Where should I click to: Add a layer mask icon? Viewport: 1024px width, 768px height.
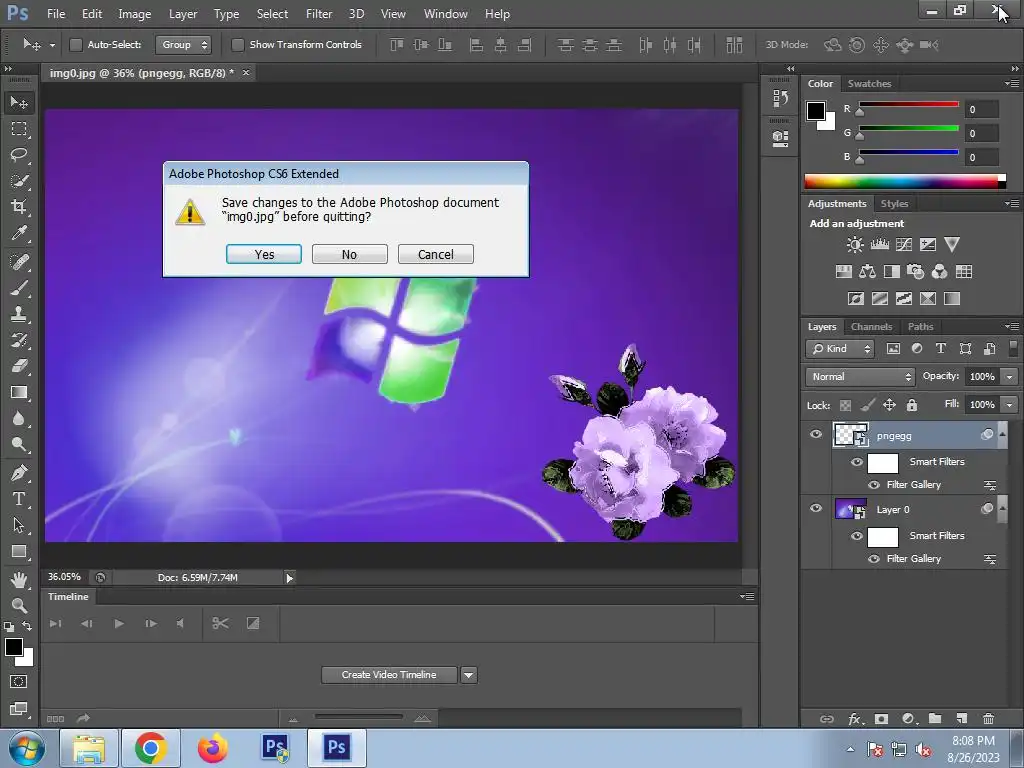coord(882,718)
